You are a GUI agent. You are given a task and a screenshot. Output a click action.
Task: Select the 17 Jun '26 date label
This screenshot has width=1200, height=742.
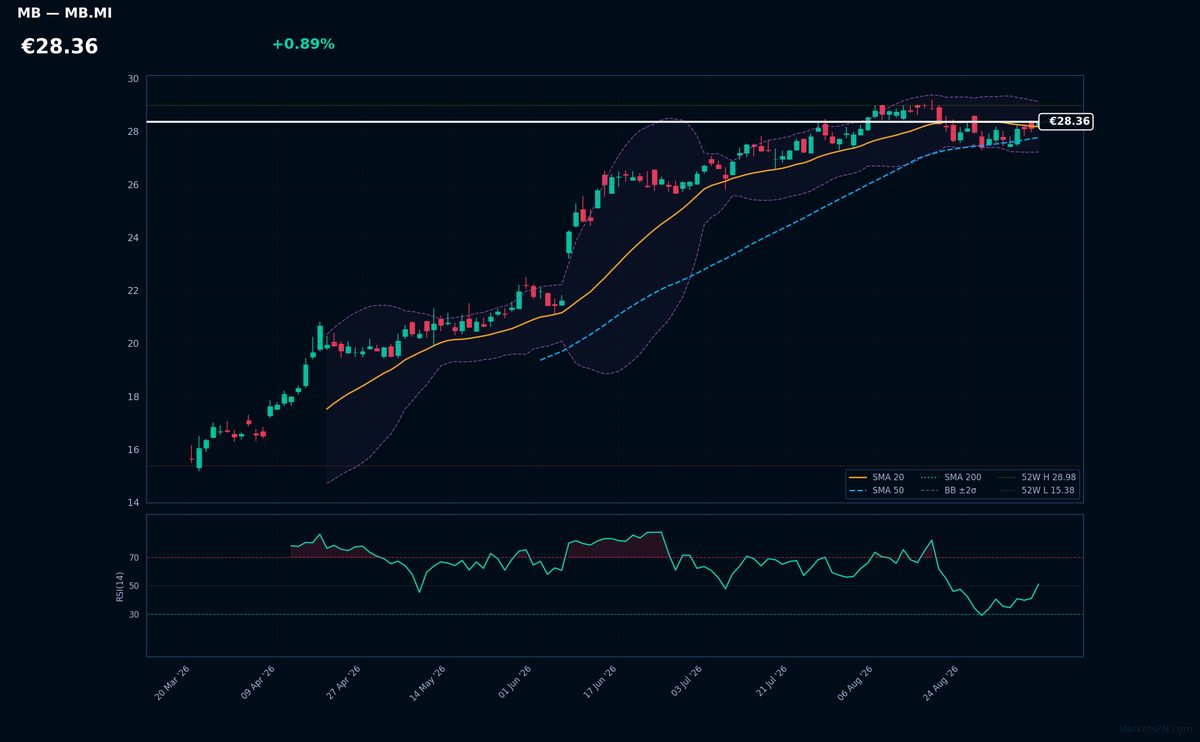[600, 683]
